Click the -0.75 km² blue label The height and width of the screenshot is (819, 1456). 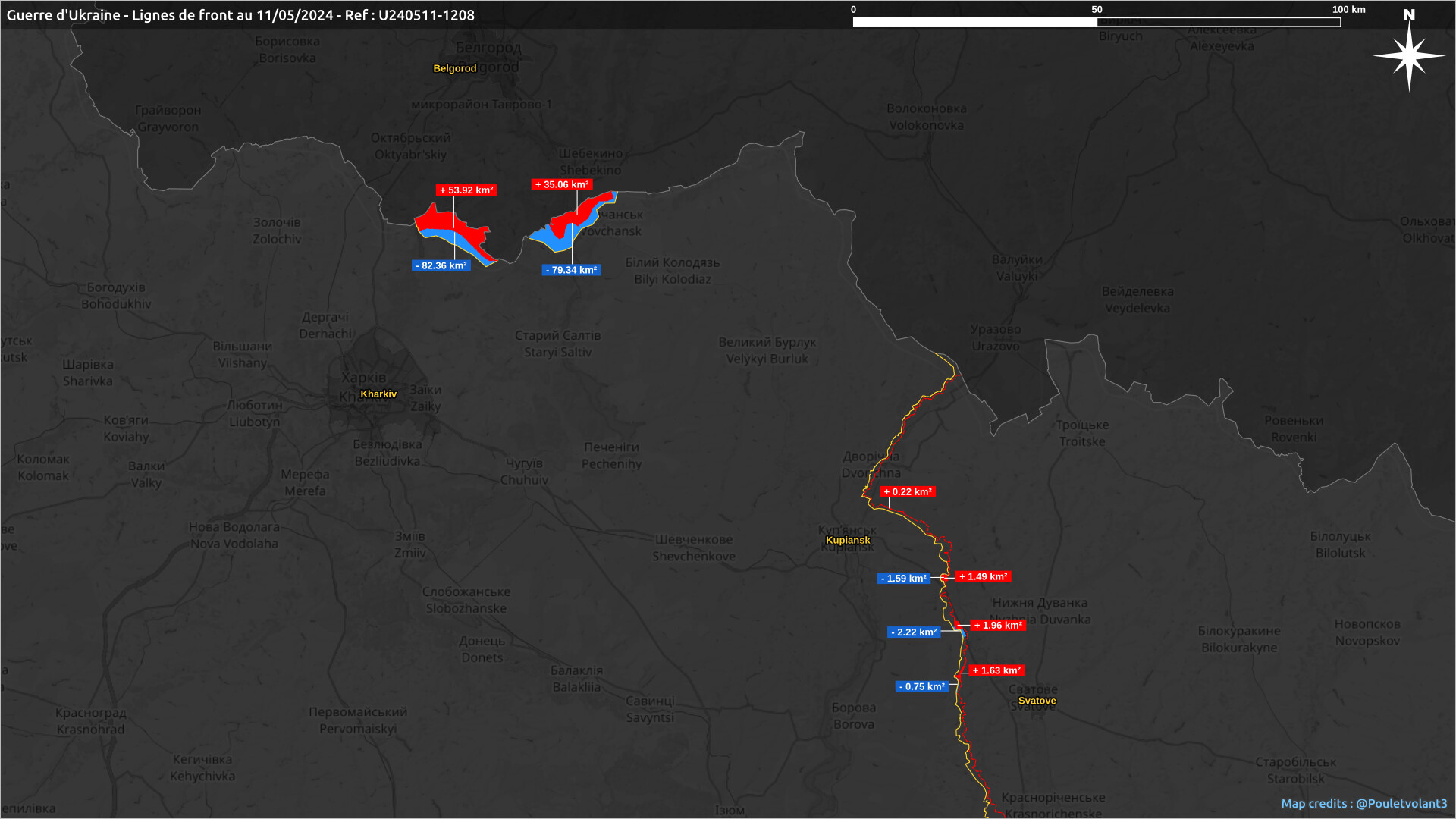[x=922, y=687]
